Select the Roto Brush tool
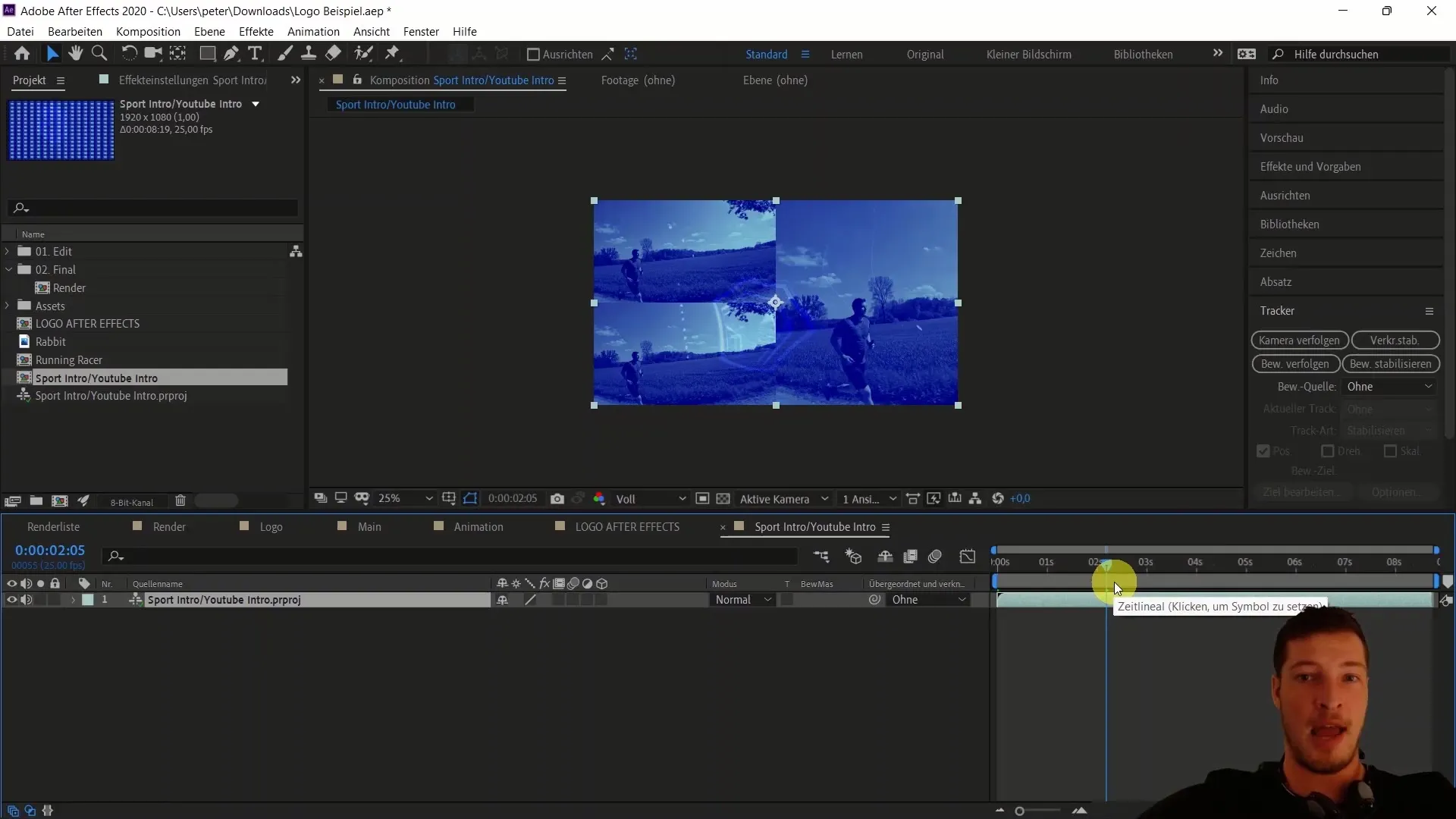 coord(364,54)
